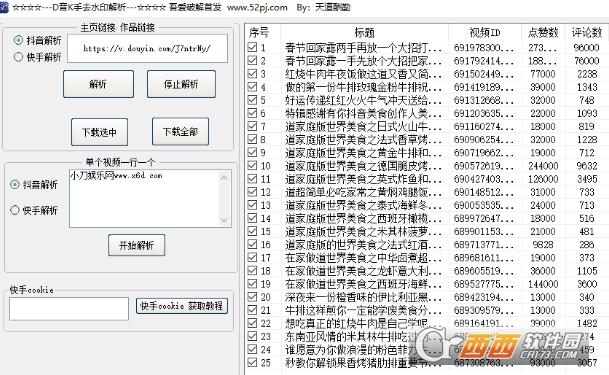Click the text box scroll down arrow
The height and width of the screenshot is (375, 609).
(224, 220)
